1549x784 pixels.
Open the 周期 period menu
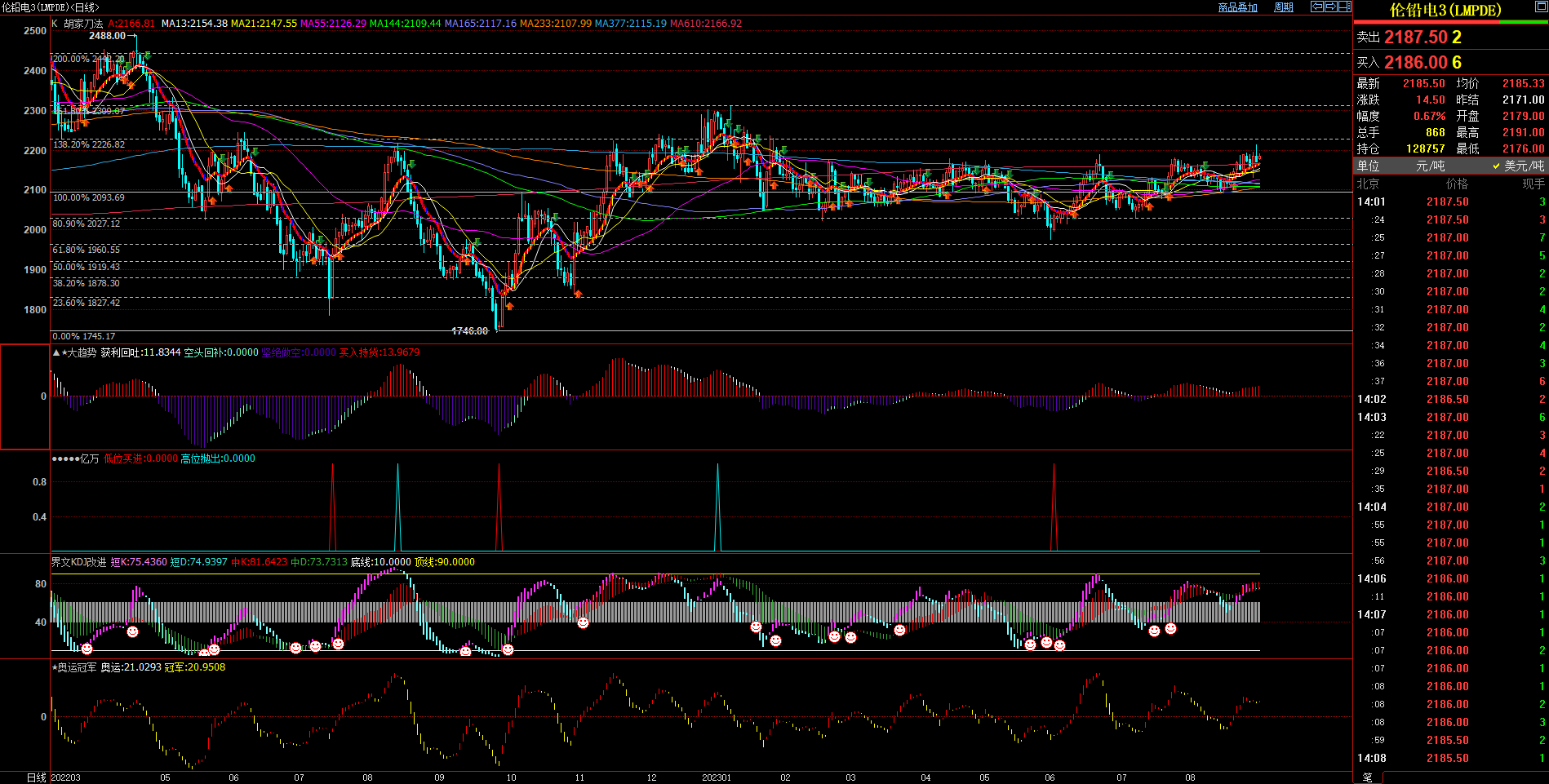(x=1284, y=7)
